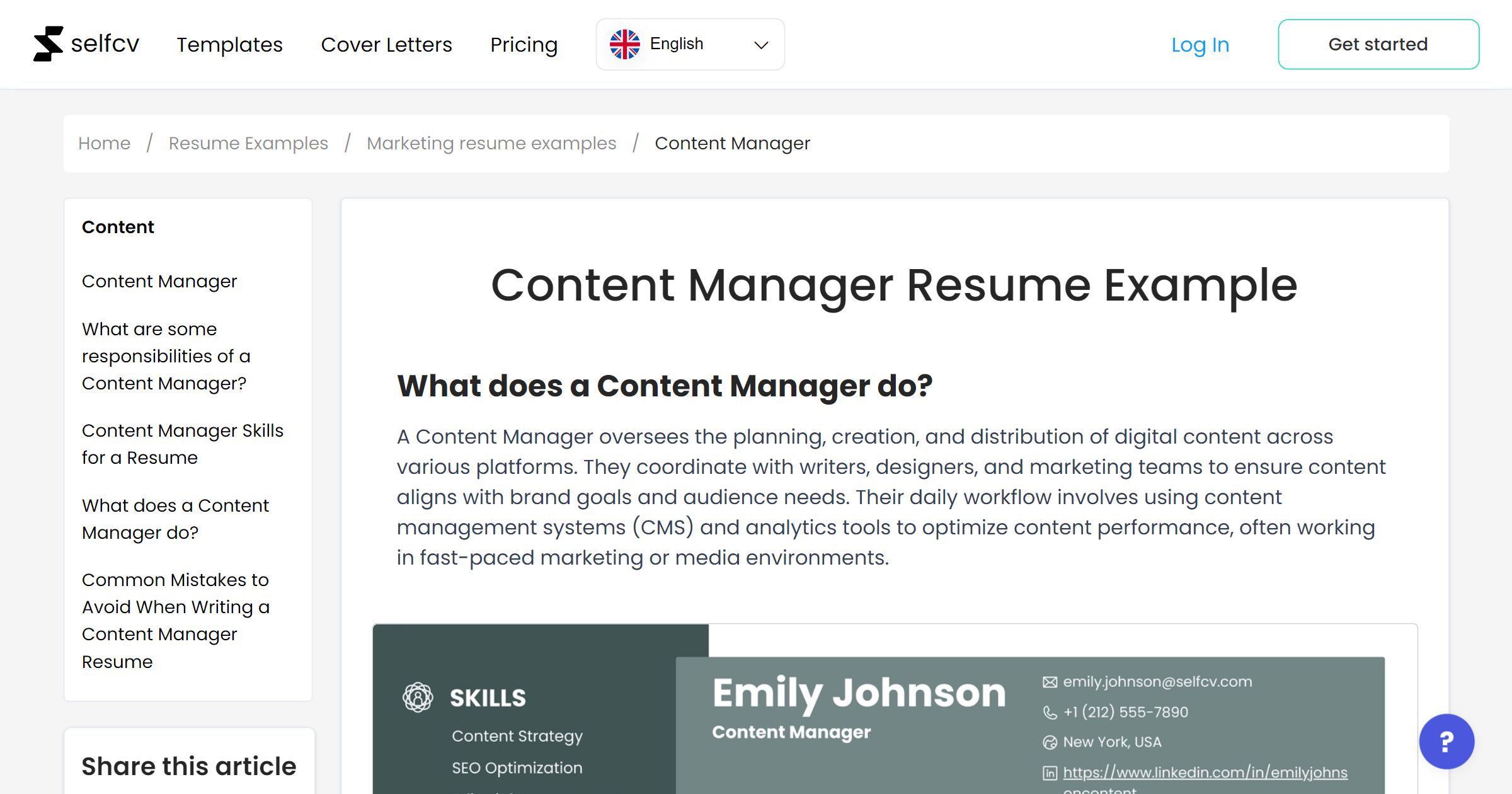Open the Templates menu

(229, 44)
